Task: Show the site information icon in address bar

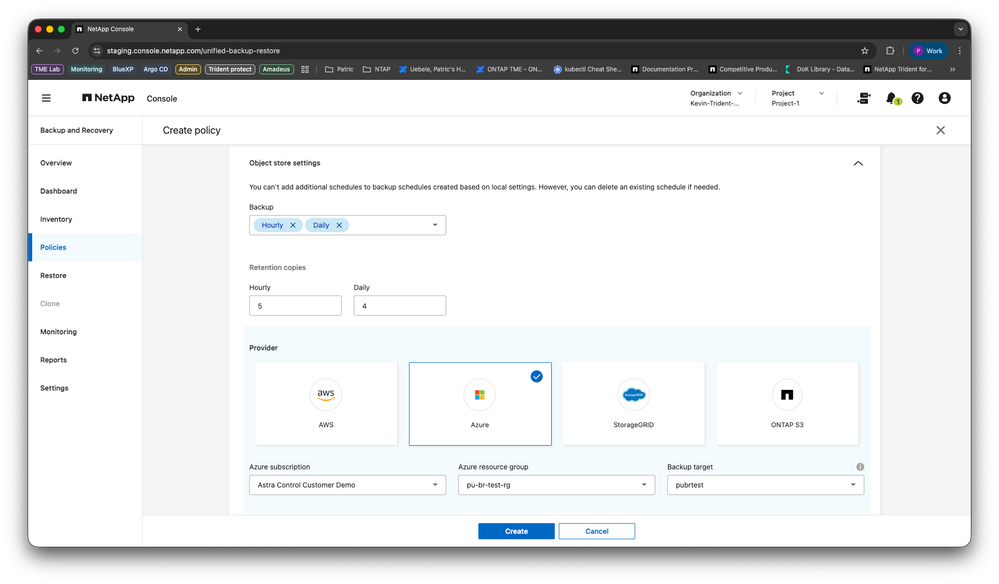Action: point(97,51)
